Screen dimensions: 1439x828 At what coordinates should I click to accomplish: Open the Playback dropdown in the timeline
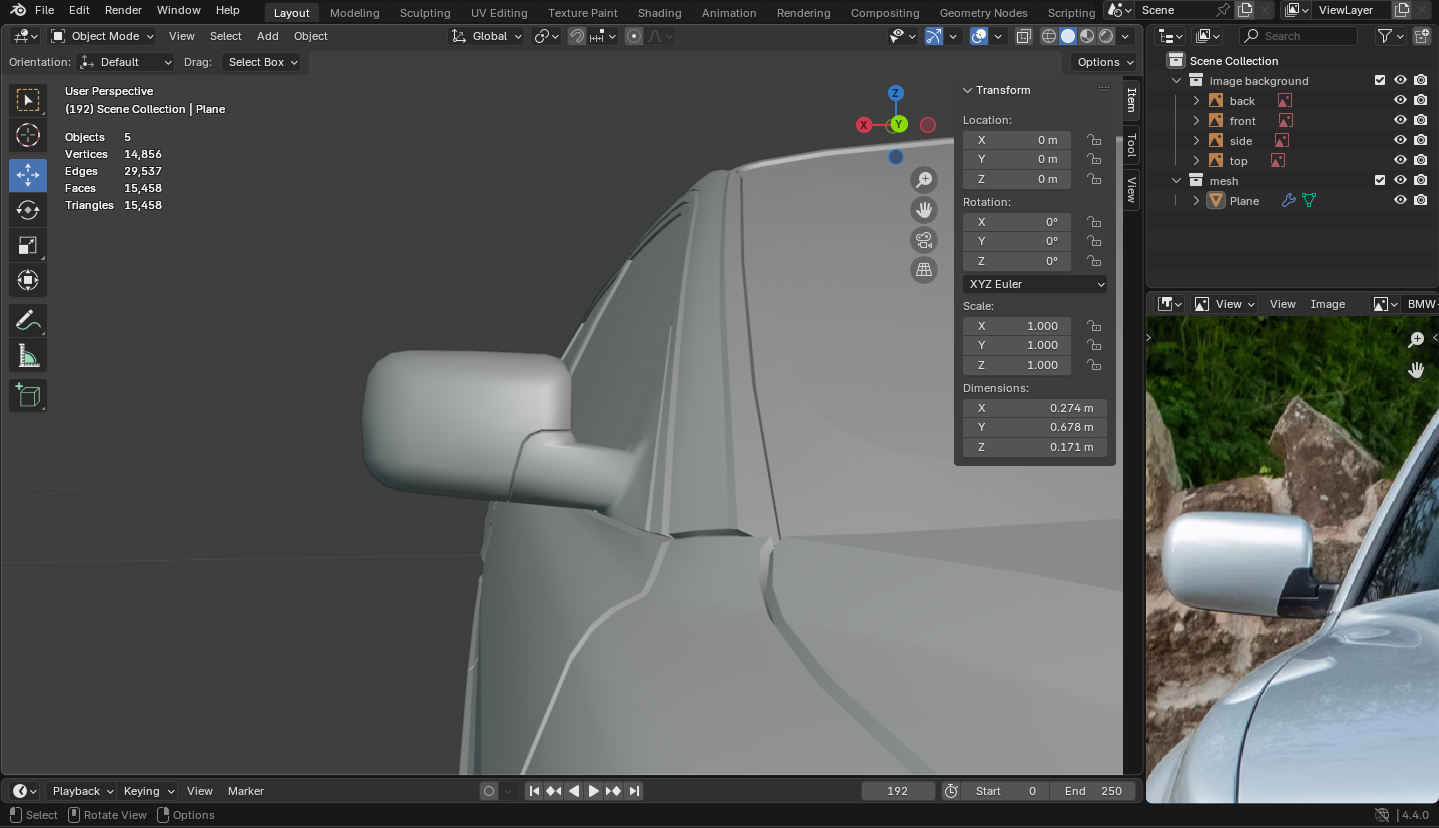tap(81, 791)
